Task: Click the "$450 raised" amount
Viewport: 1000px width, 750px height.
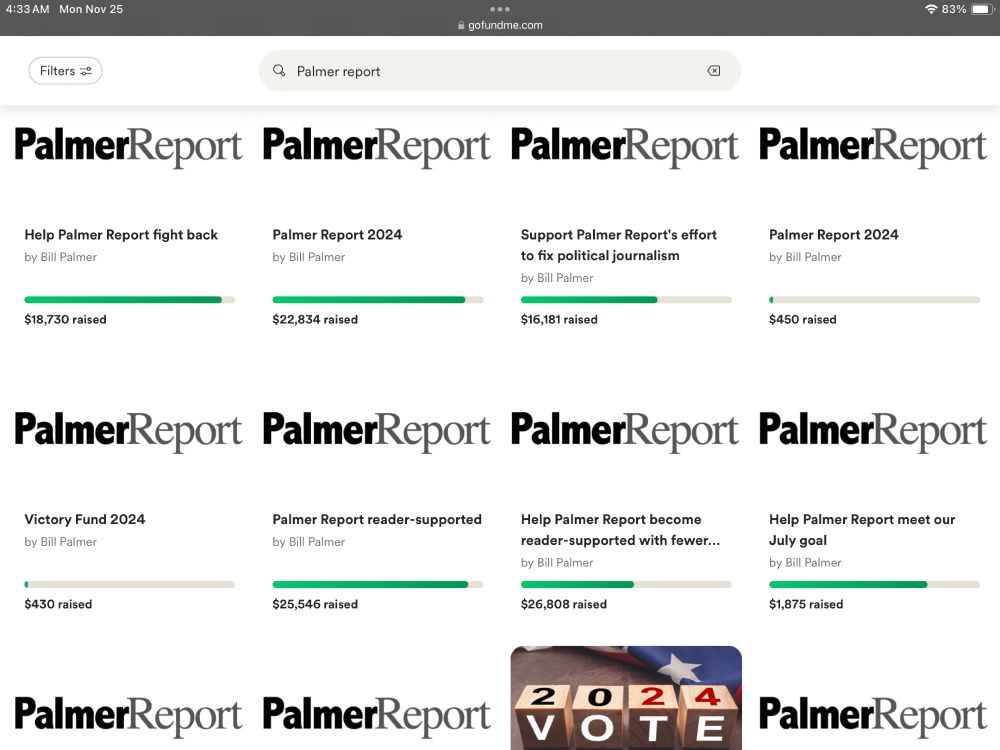Action: [802, 320]
